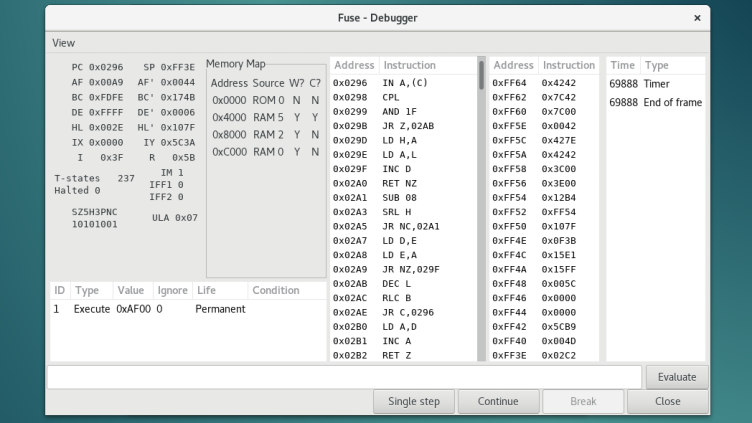
Task: Select the Execute breakpoint row with value 0xAF00
Action: pyautogui.click(x=188, y=309)
